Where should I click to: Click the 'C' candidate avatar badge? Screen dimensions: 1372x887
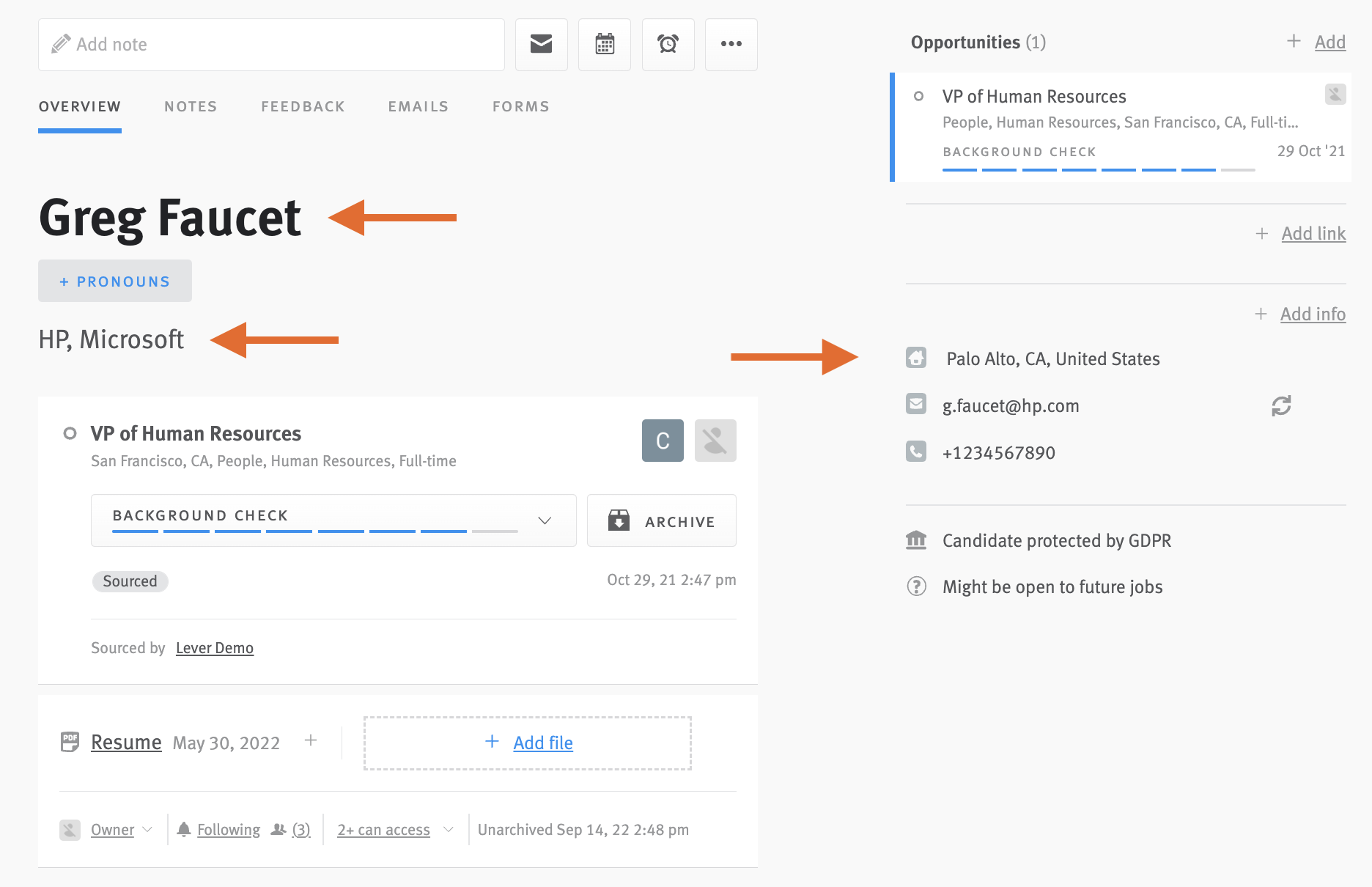click(662, 440)
